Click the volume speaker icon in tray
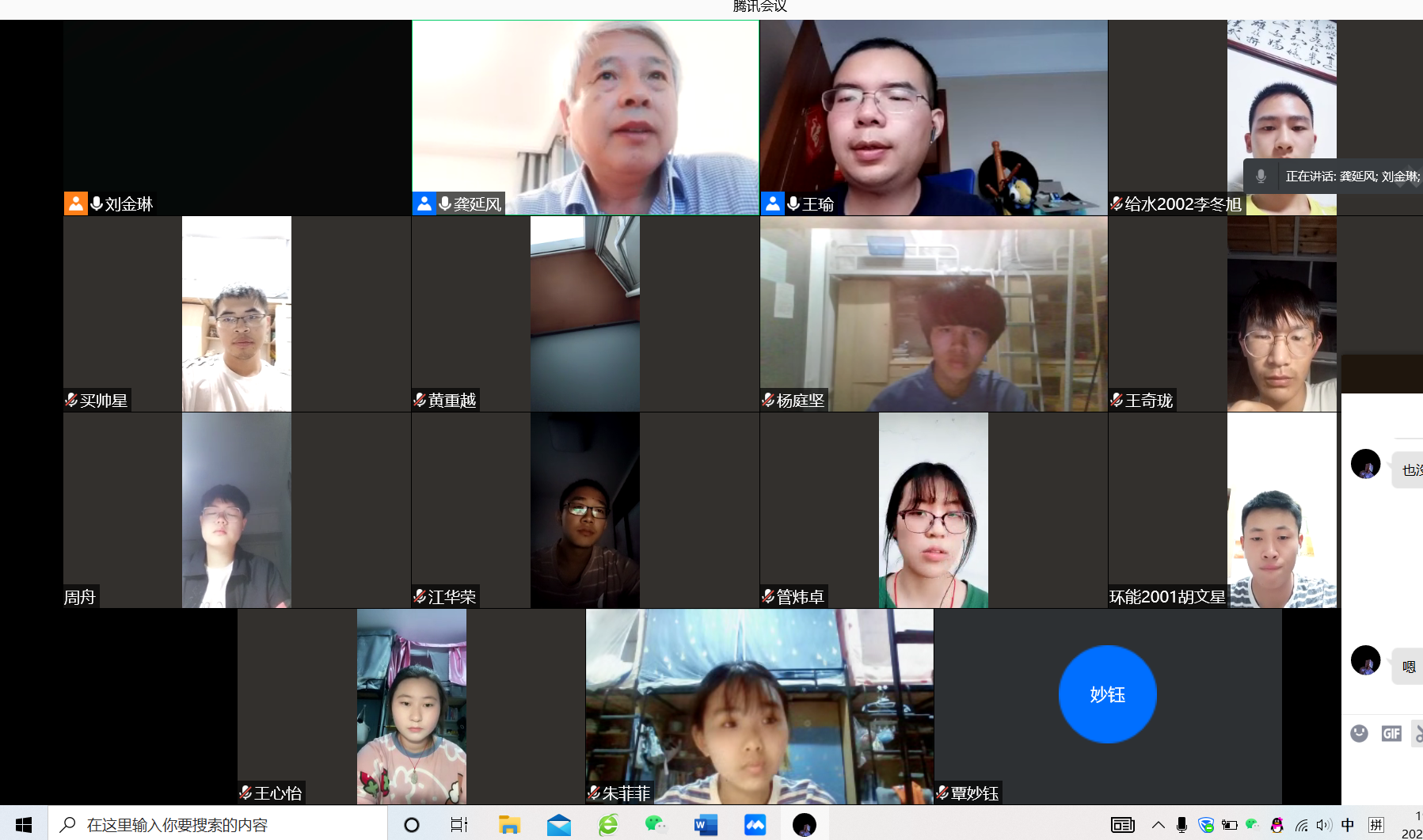The image size is (1423, 840). (1323, 825)
